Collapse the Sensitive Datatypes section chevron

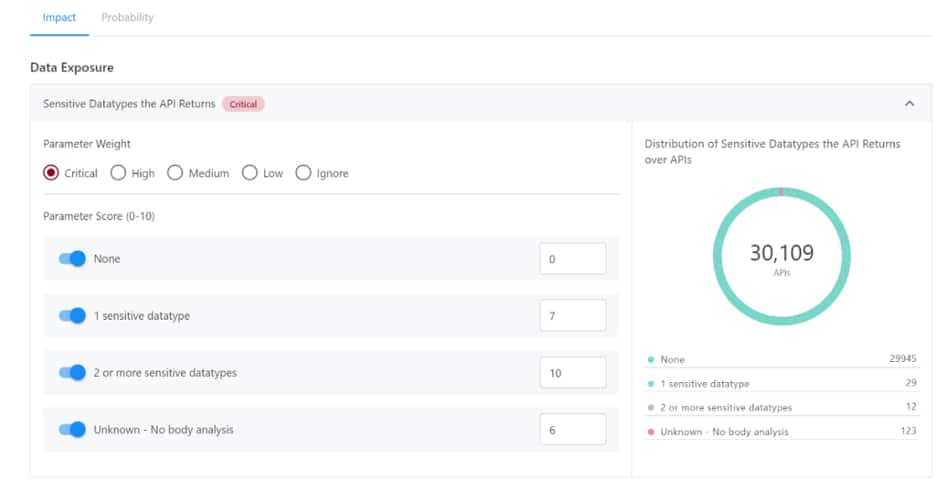(x=909, y=103)
